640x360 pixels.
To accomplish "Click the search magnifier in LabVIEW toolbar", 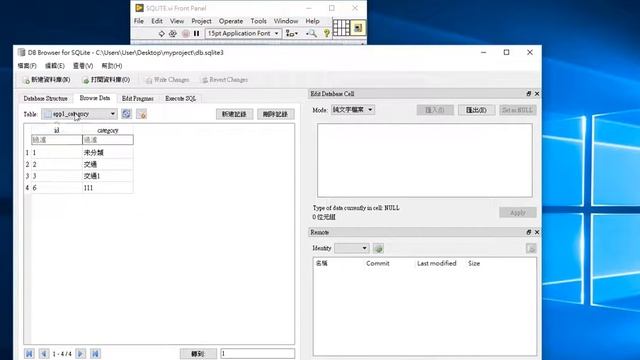I will point(311,33).
